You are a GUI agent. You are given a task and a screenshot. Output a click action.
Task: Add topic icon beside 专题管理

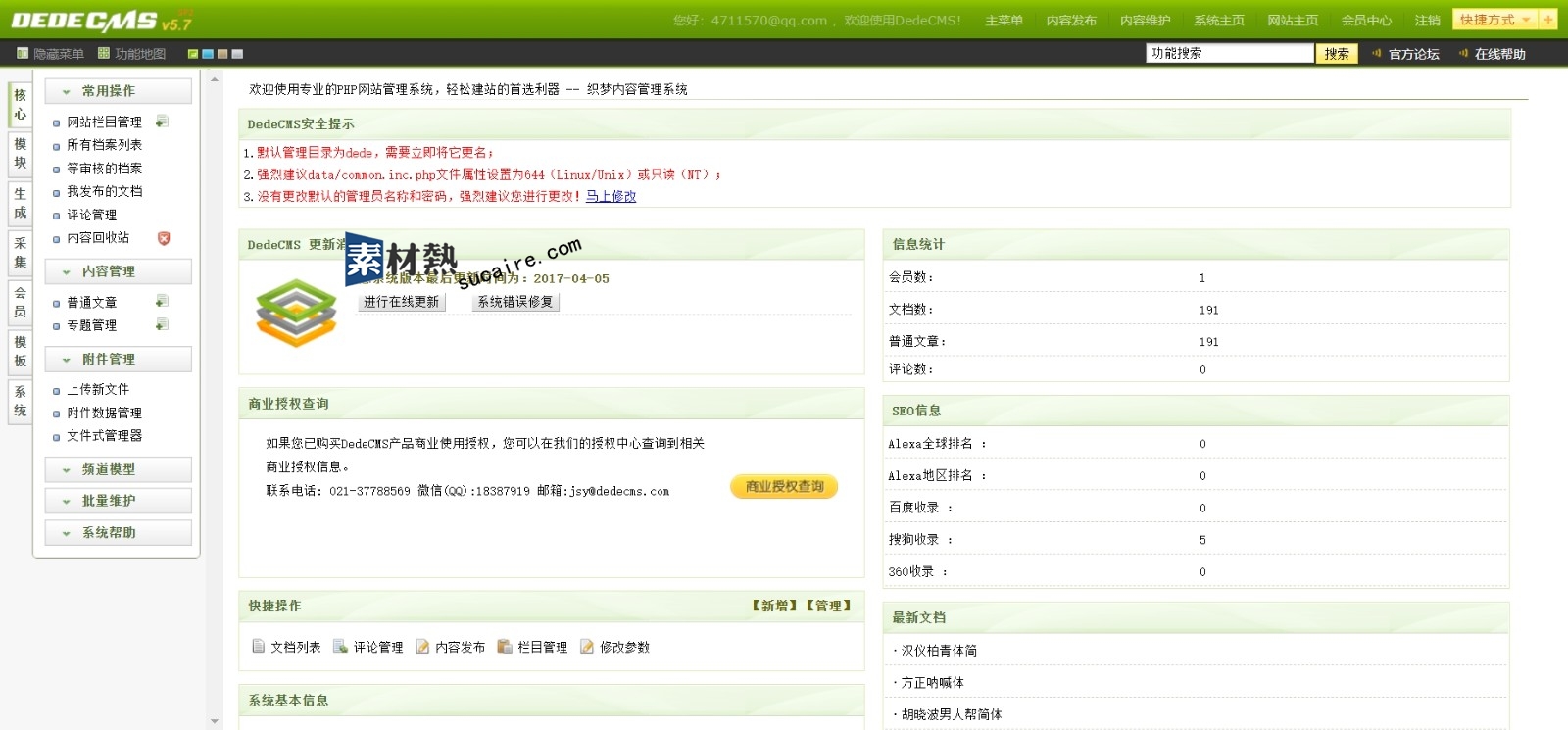[x=163, y=324]
